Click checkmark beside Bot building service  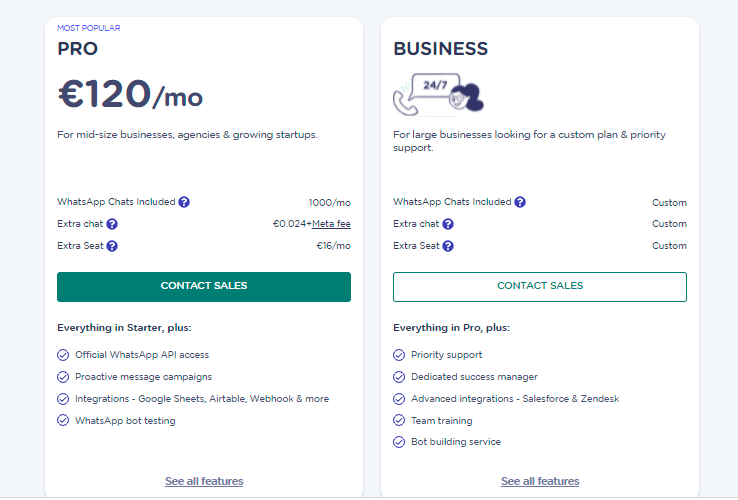[399, 442]
